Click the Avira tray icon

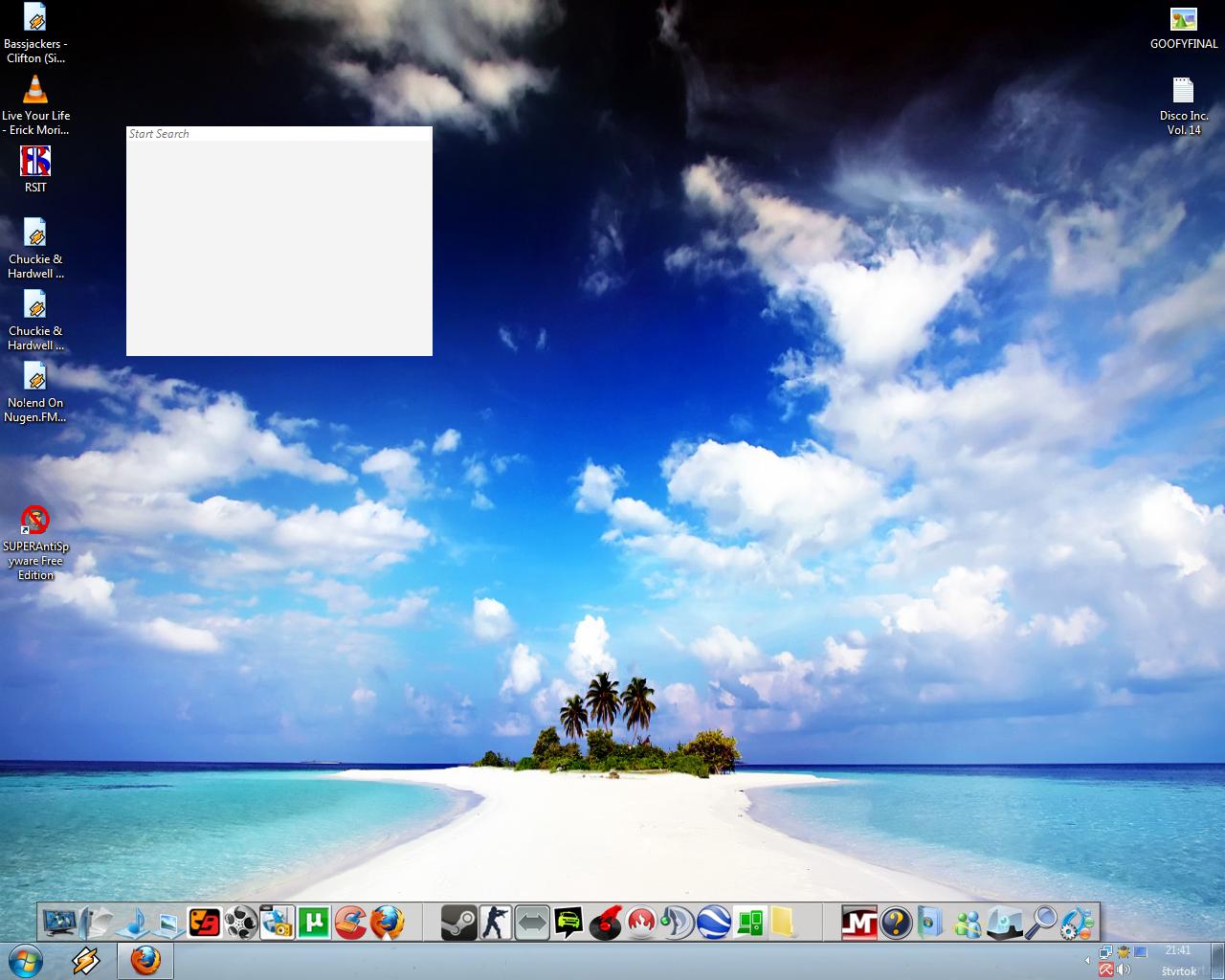(x=1105, y=969)
